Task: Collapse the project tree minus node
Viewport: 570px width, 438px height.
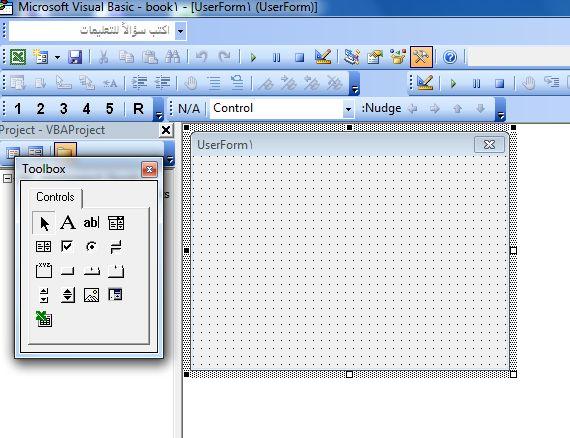Action: [x=7, y=178]
